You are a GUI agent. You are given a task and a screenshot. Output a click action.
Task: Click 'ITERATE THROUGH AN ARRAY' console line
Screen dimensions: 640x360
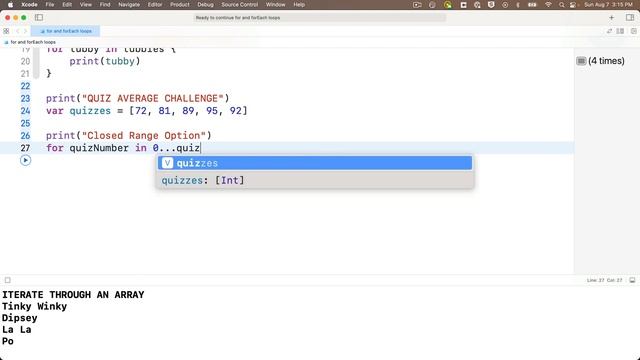click(x=73, y=295)
